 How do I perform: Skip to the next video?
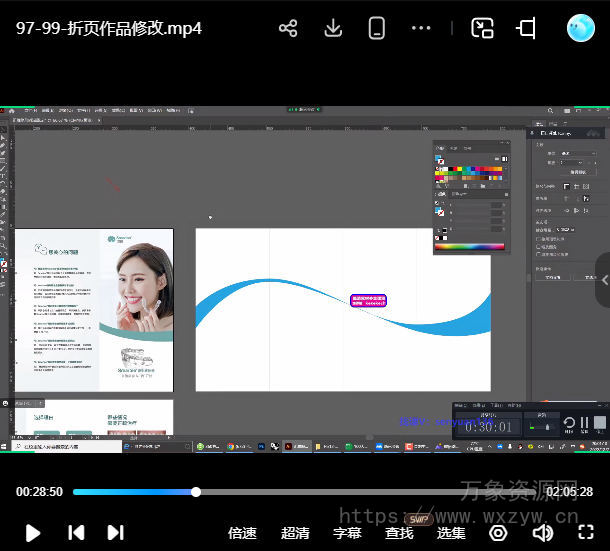pyautogui.click(x=116, y=533)
